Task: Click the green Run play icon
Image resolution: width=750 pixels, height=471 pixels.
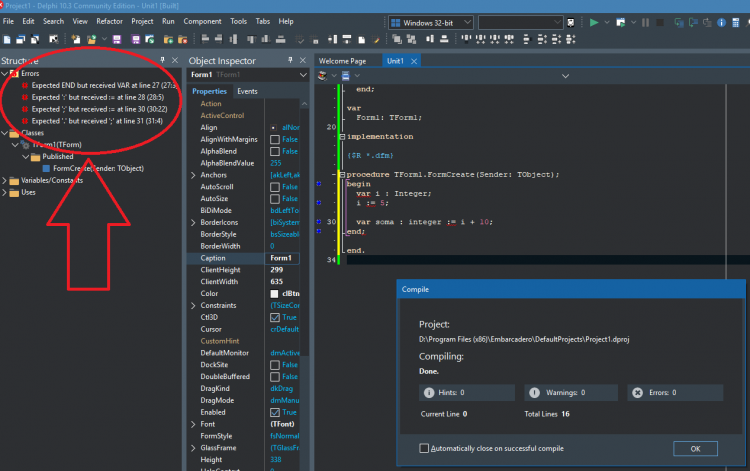Action: coord(594,22)
